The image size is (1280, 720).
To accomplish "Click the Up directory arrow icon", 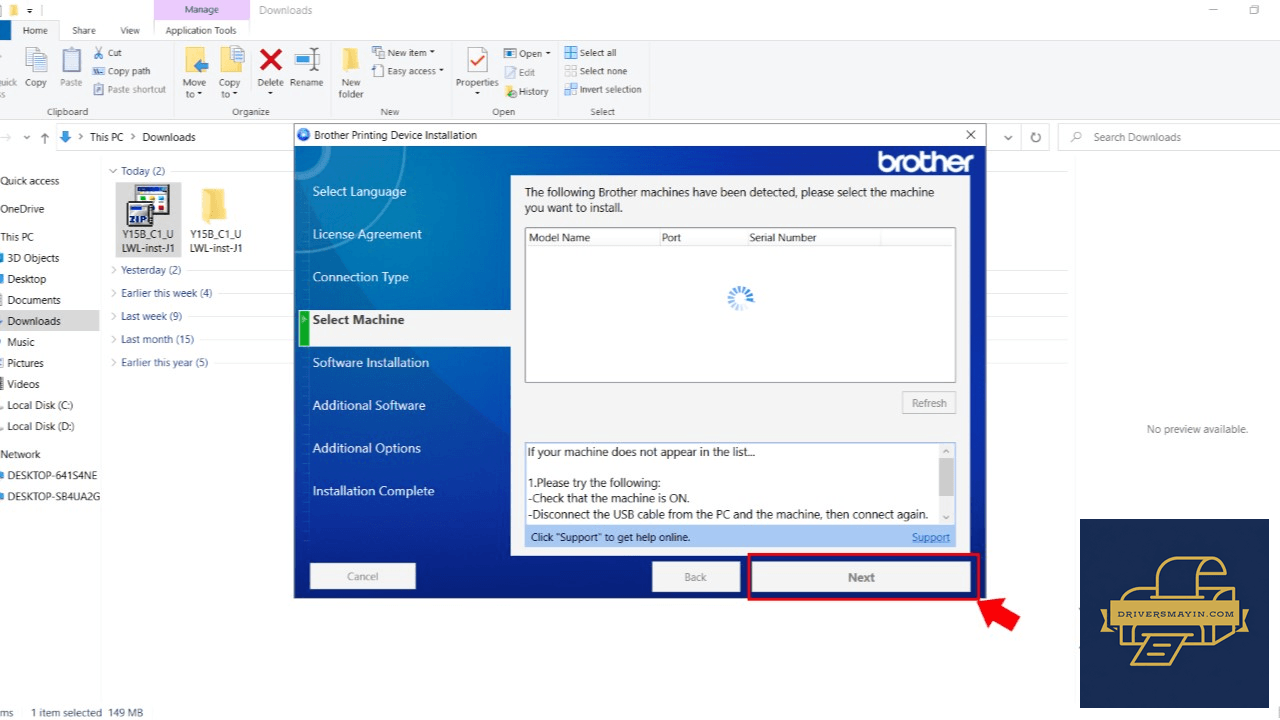I will [45, 137].
